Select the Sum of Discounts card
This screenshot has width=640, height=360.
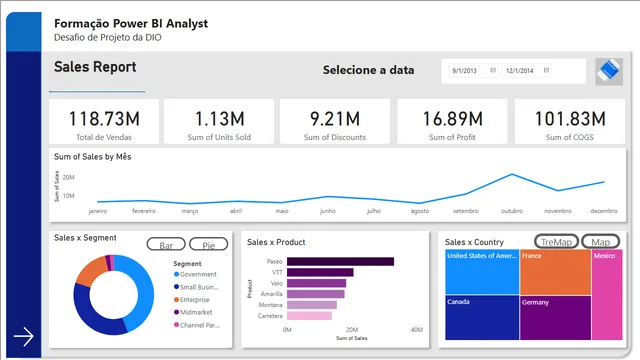[335, 121]
